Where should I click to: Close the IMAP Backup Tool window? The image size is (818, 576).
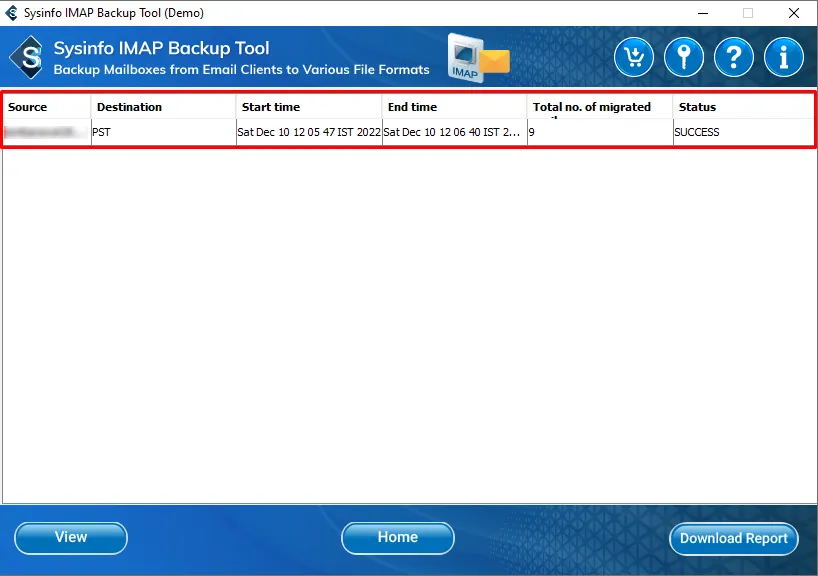(x=794, y=13)
